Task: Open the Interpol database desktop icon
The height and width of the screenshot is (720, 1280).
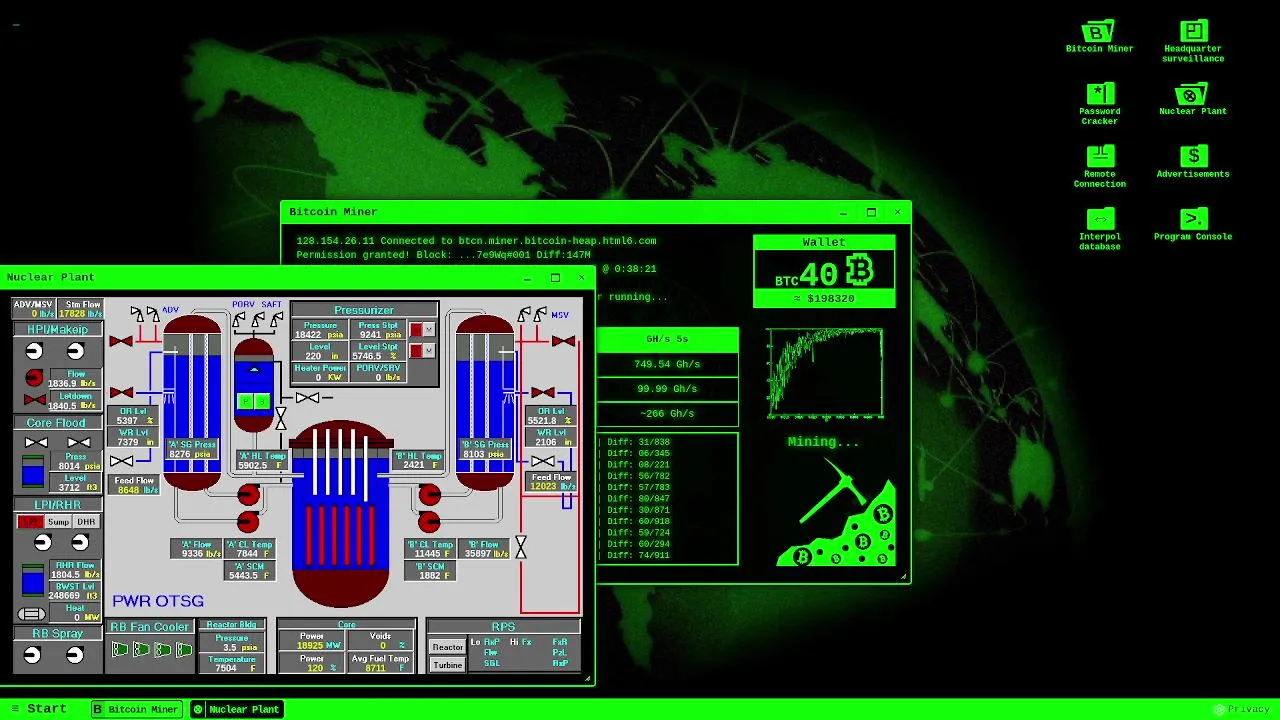Action: tap(1099, 229)
